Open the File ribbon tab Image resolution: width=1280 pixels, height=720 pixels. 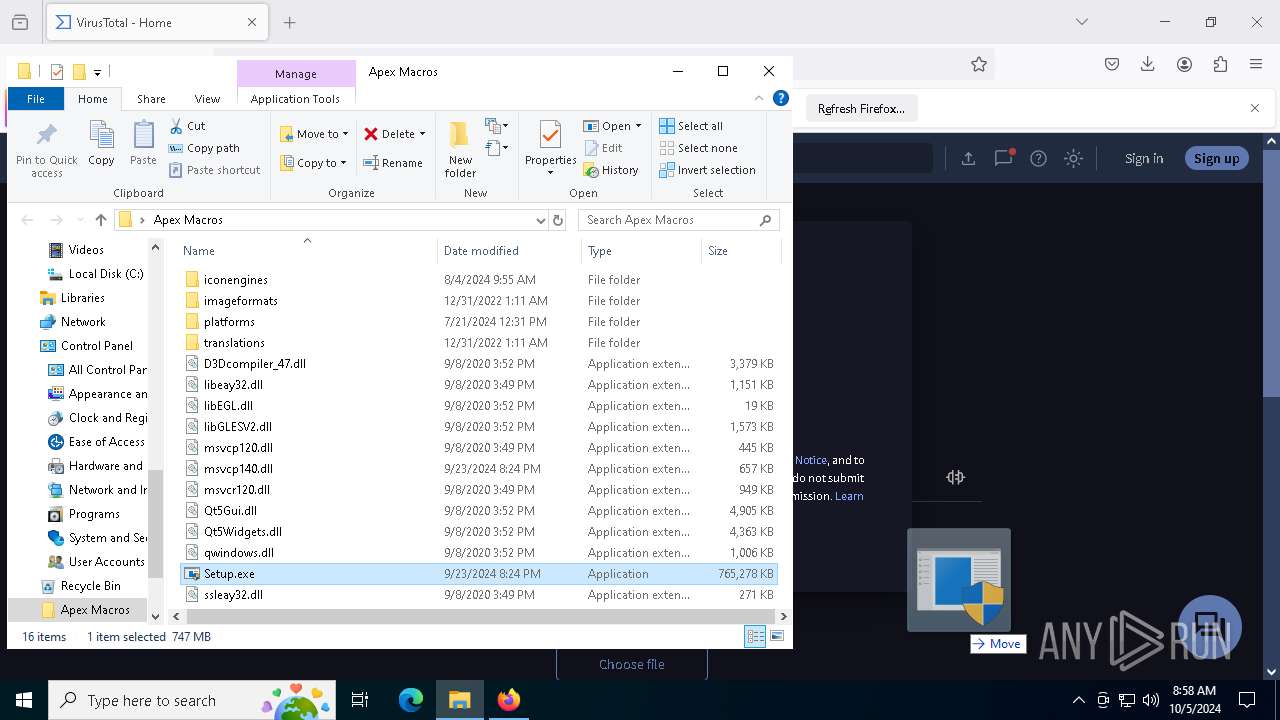coord(36,99)
